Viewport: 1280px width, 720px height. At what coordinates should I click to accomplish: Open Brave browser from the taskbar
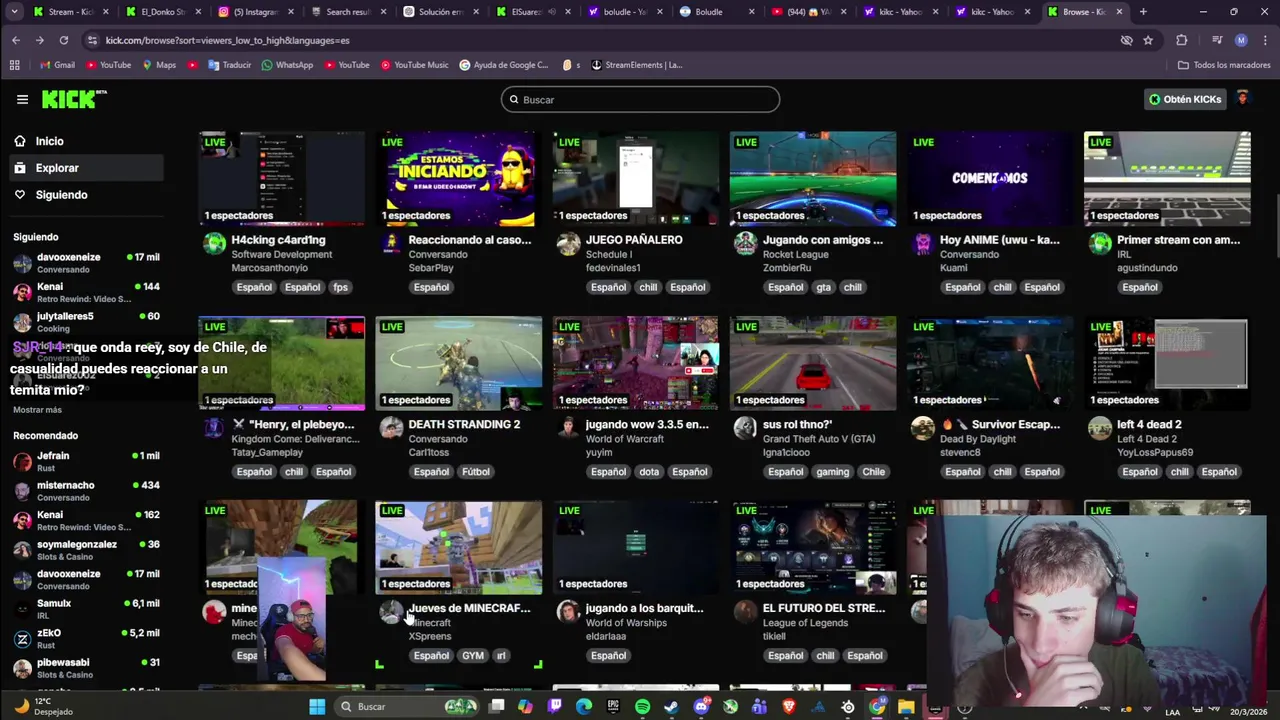[789, 707]
